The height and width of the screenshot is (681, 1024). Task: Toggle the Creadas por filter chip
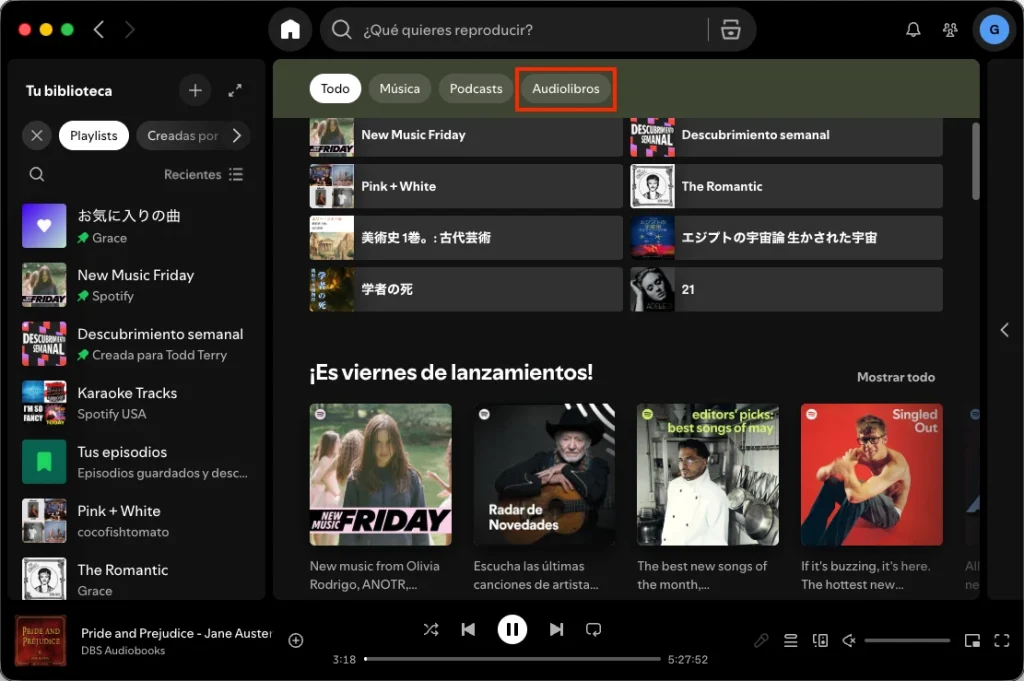tap(183, 135)
